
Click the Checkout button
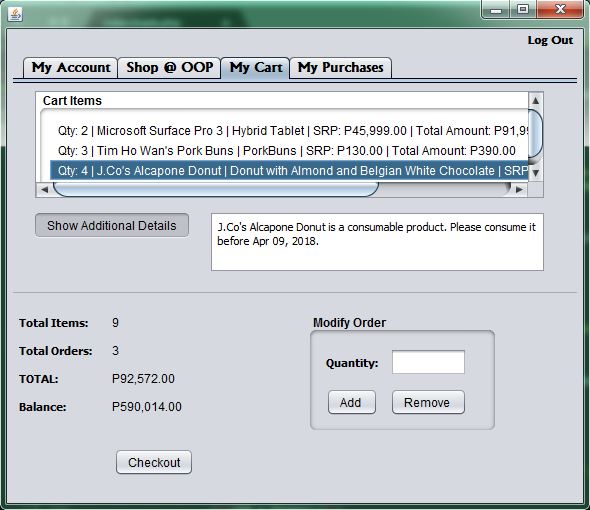pyautogui.click(x=154, y=462)
